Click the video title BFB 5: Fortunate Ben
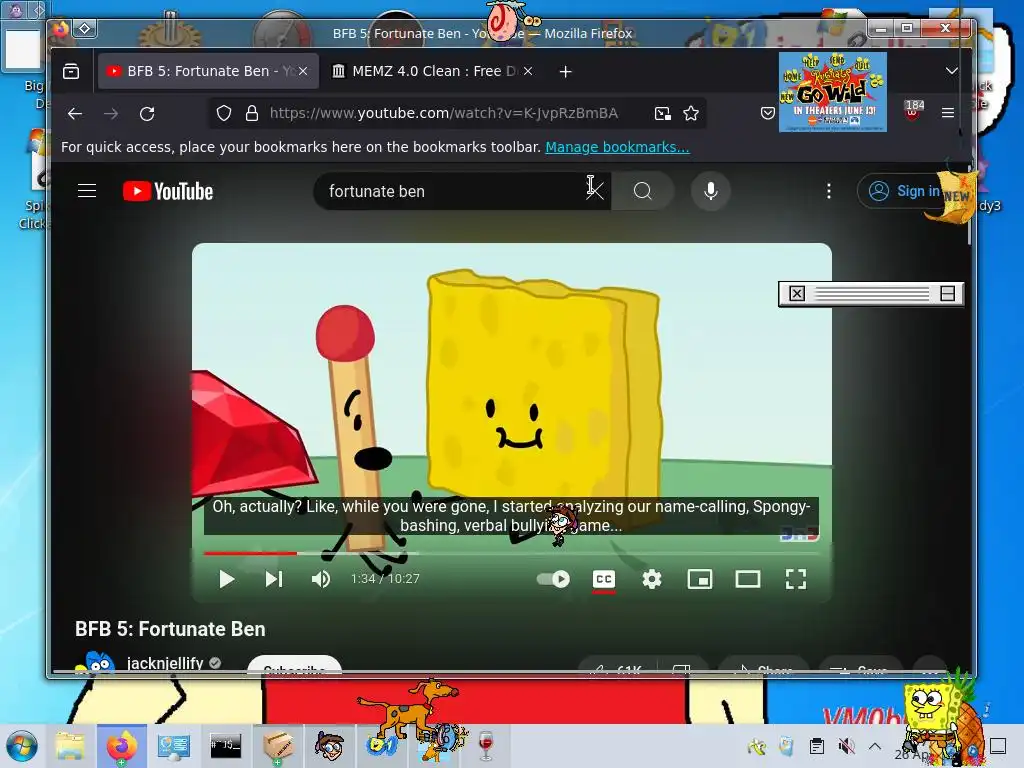Image resolution: width=1024 pixels, height=768 pixels. coord(170,629)
